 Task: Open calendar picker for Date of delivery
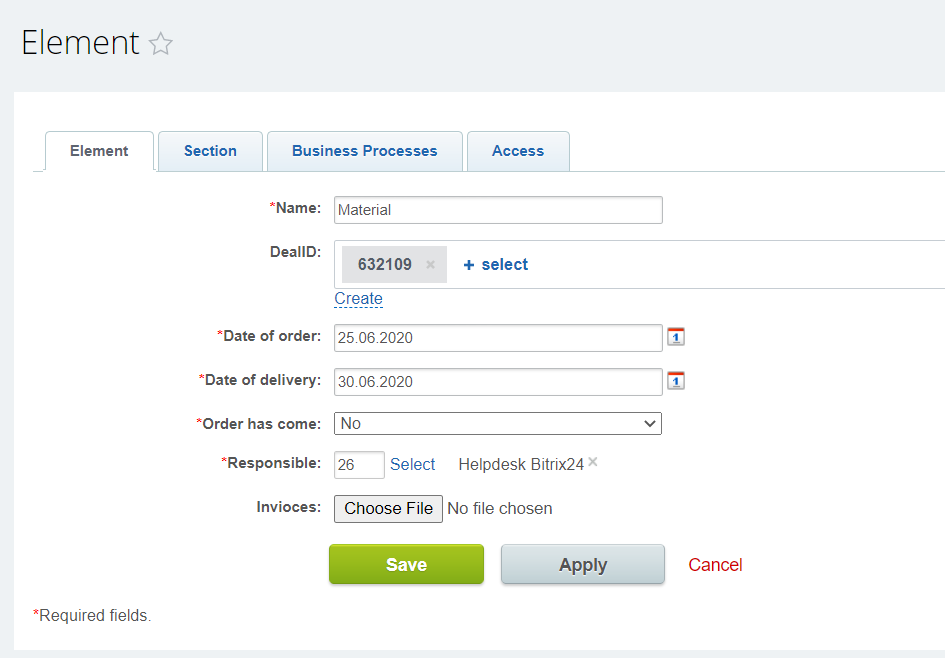(x=676, y=381)
